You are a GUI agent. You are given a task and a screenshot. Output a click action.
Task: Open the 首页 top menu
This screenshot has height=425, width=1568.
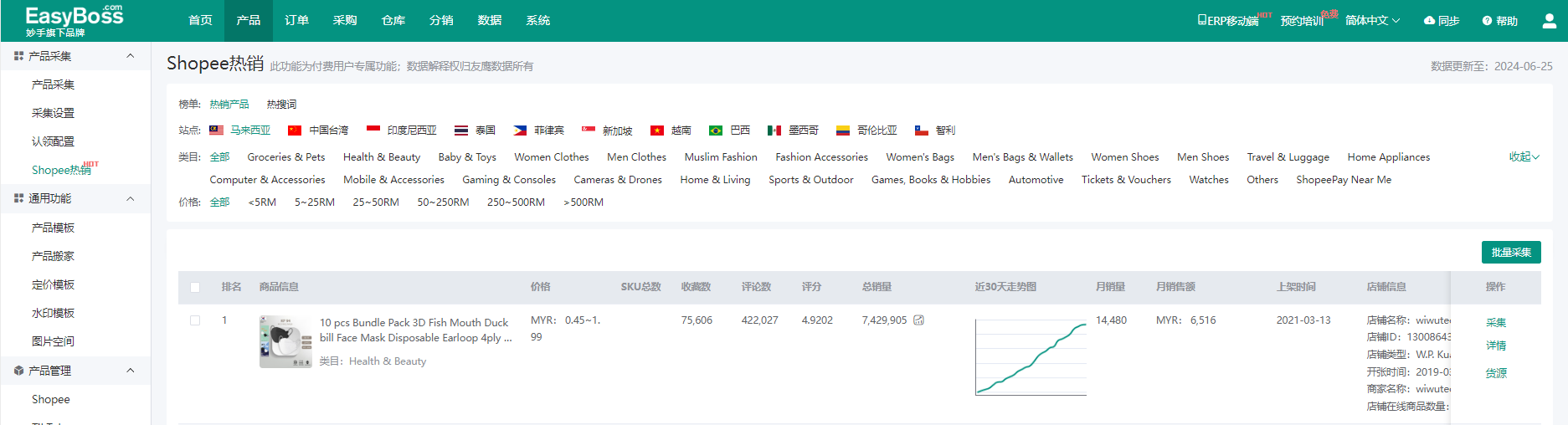(200, 21)
